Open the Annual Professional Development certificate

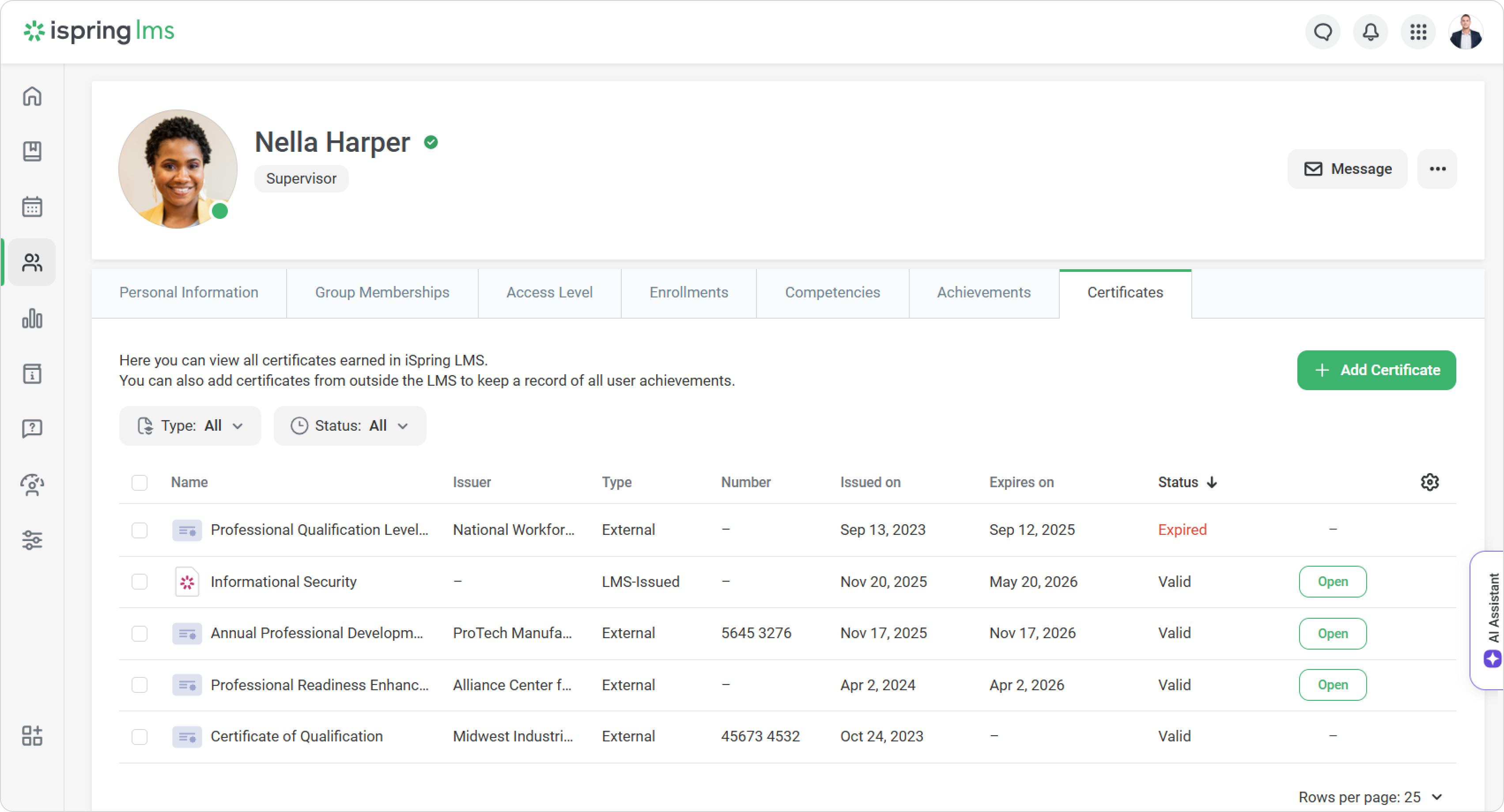[x=1332, y=634]
